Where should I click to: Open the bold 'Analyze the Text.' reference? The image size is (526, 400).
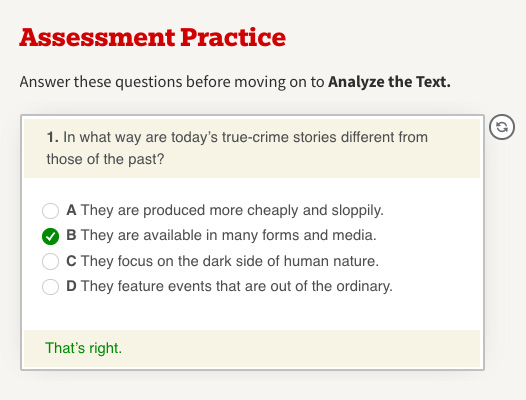click(389, 82)
